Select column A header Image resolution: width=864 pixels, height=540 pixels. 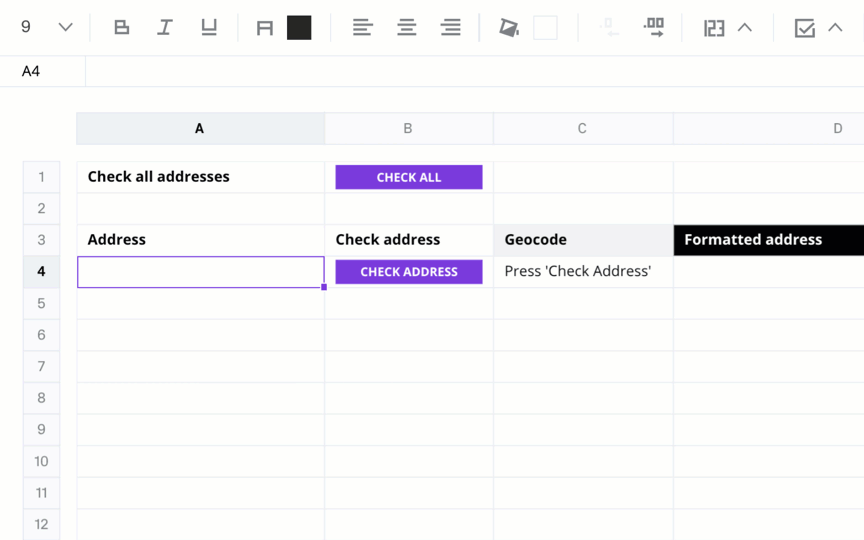(200, 128)
